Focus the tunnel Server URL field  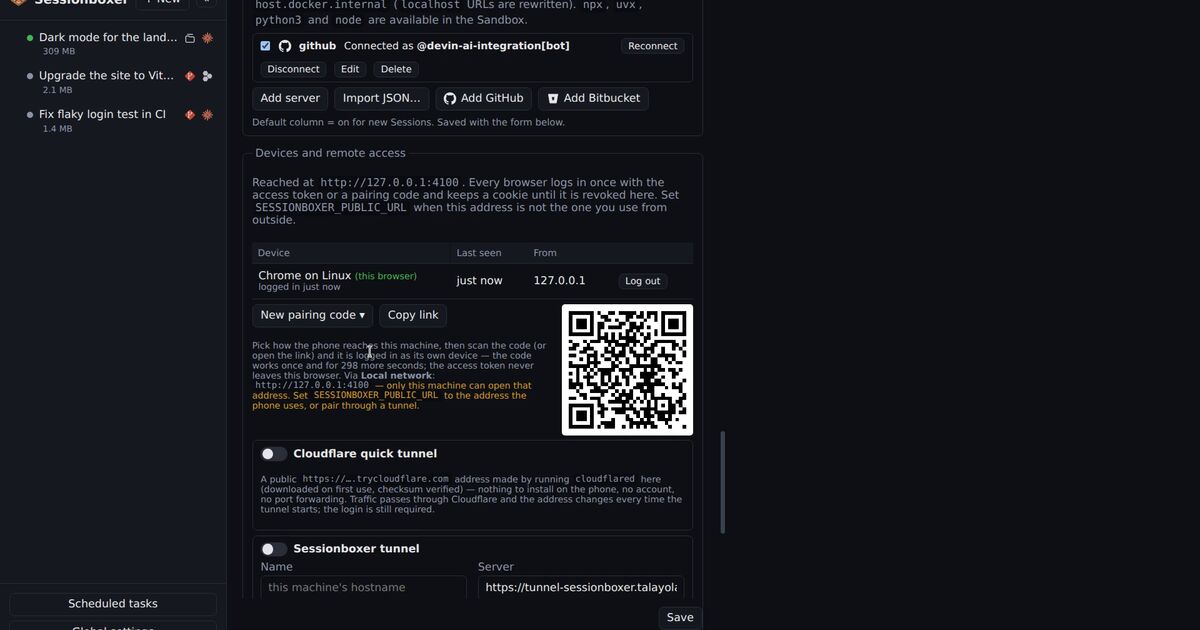click(581, 587)
